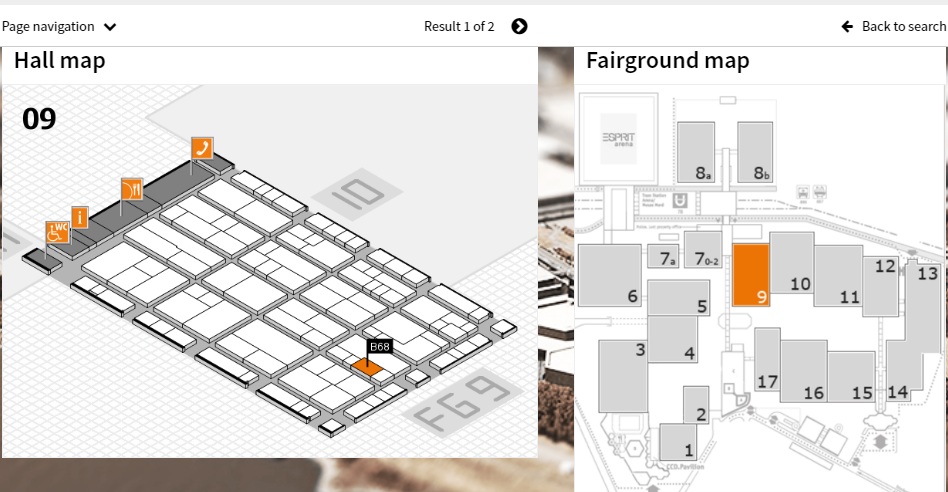Click the information 'i' flag icon
Image resolution: width=948 pixels, height=492 pixels.
click(x=80, y=217)
